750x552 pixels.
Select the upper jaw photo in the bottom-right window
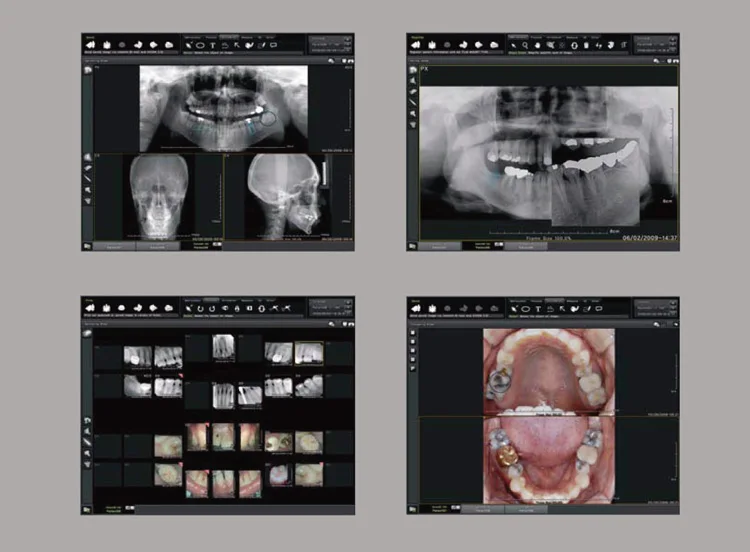click(549, 372)
